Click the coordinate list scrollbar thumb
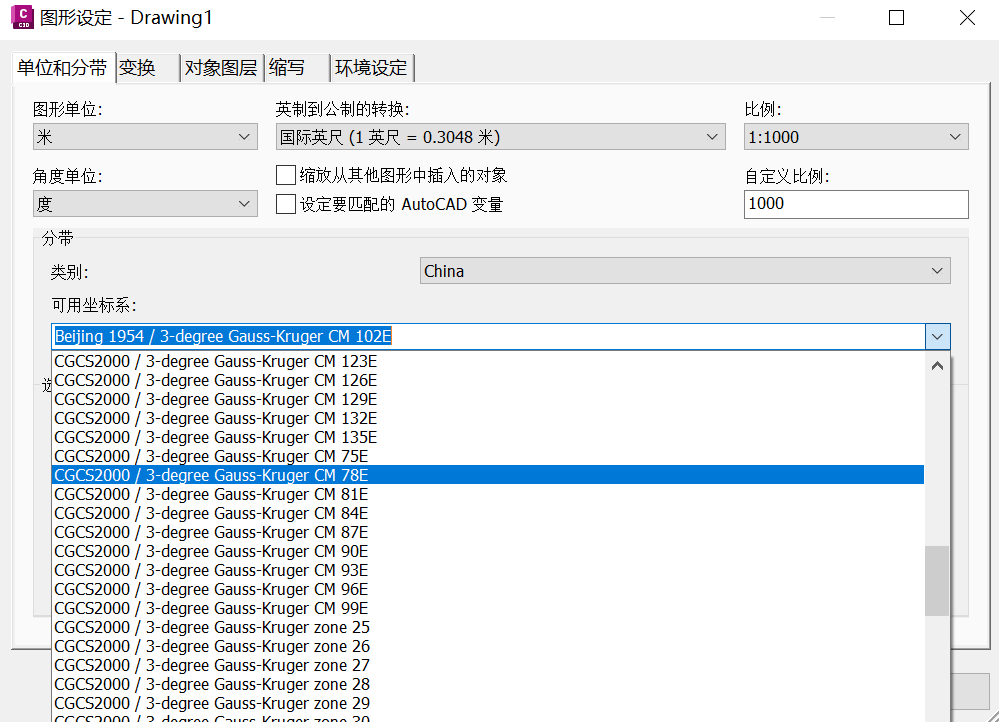999x722 pixels. (x=936, y=580)
